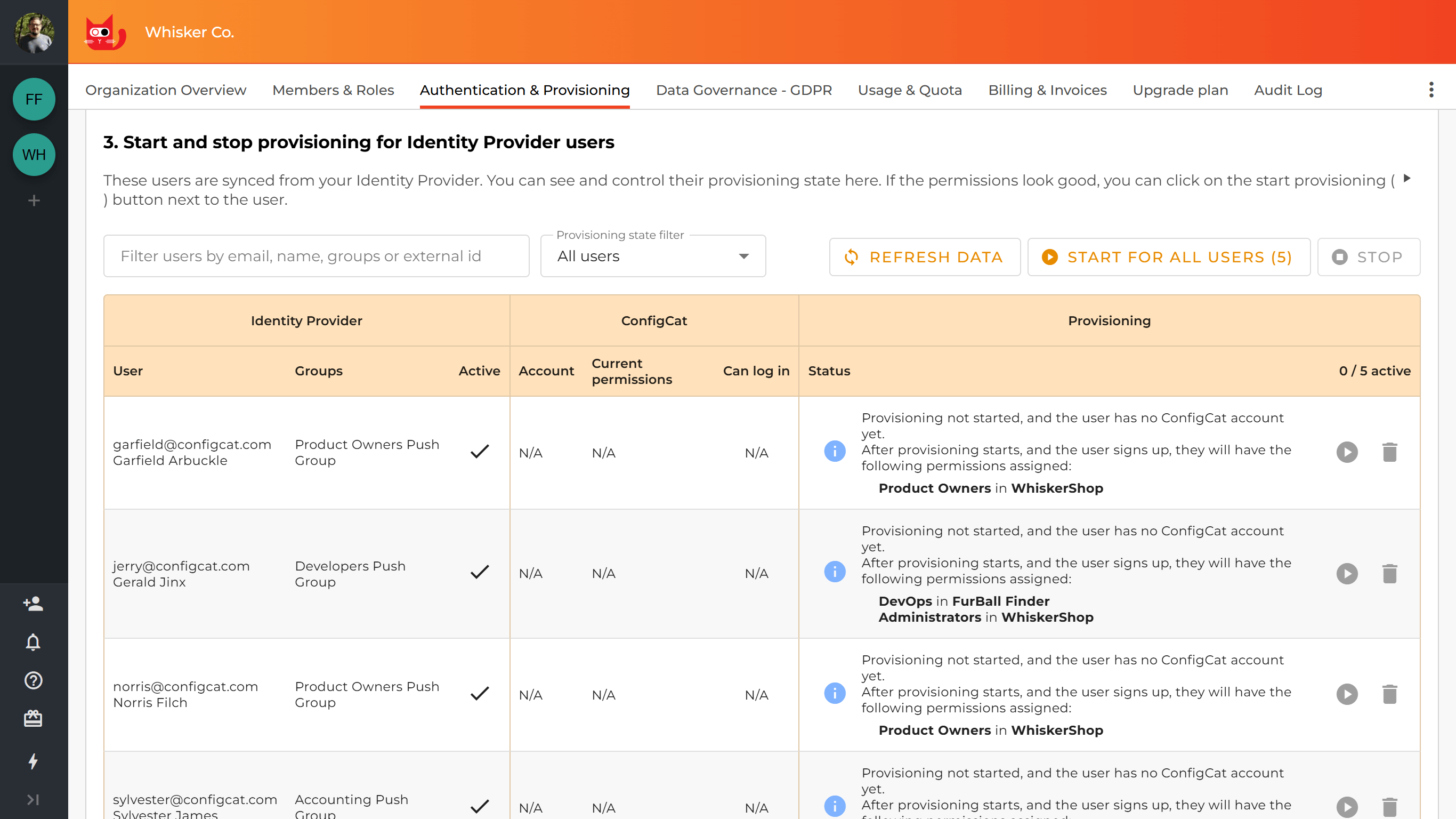Switch to the WH workspace avatar
Viewport: 1456px width, 819px height.
coord(34,155)
